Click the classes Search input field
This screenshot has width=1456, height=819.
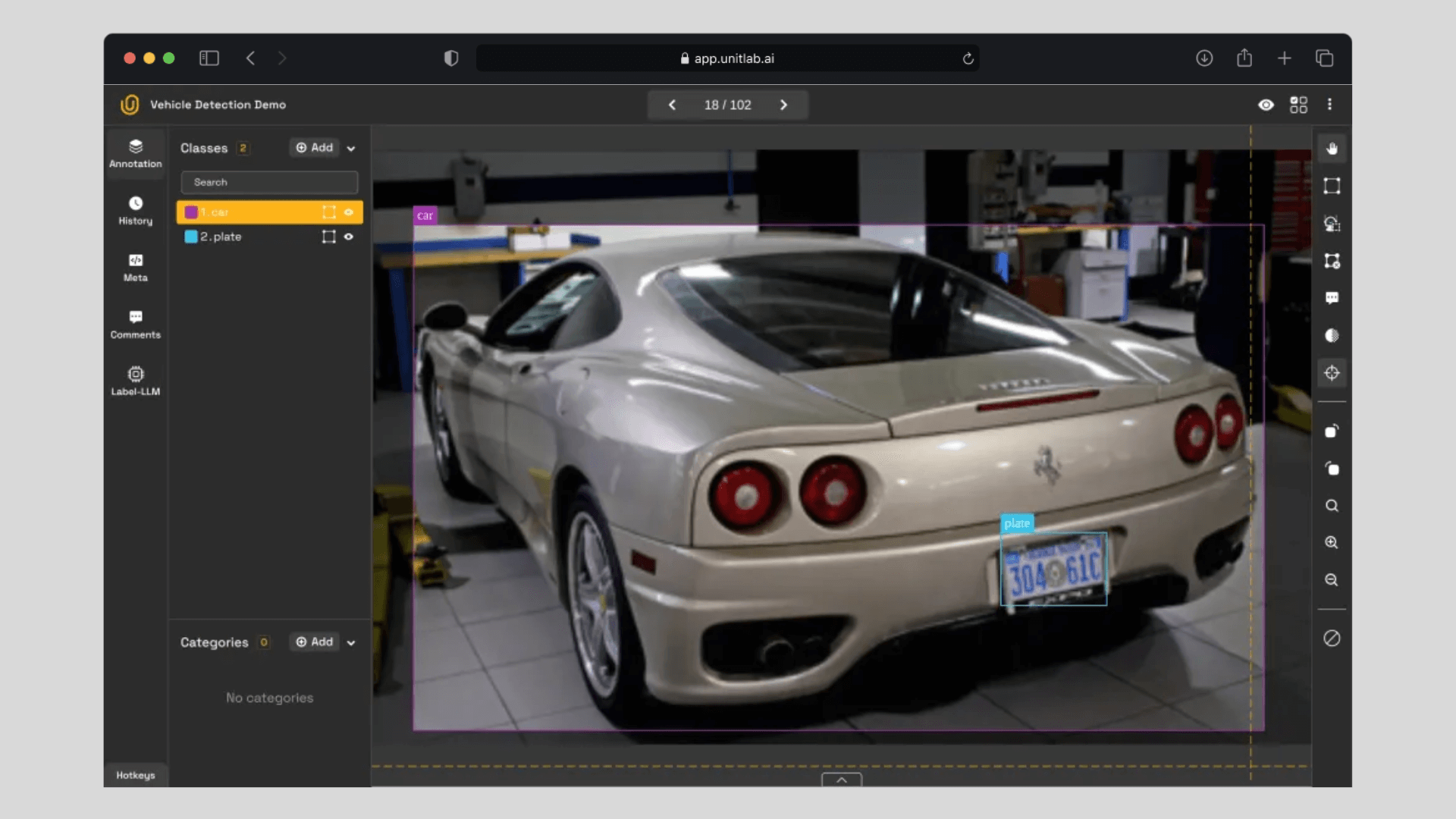click(x=269, y=182)
